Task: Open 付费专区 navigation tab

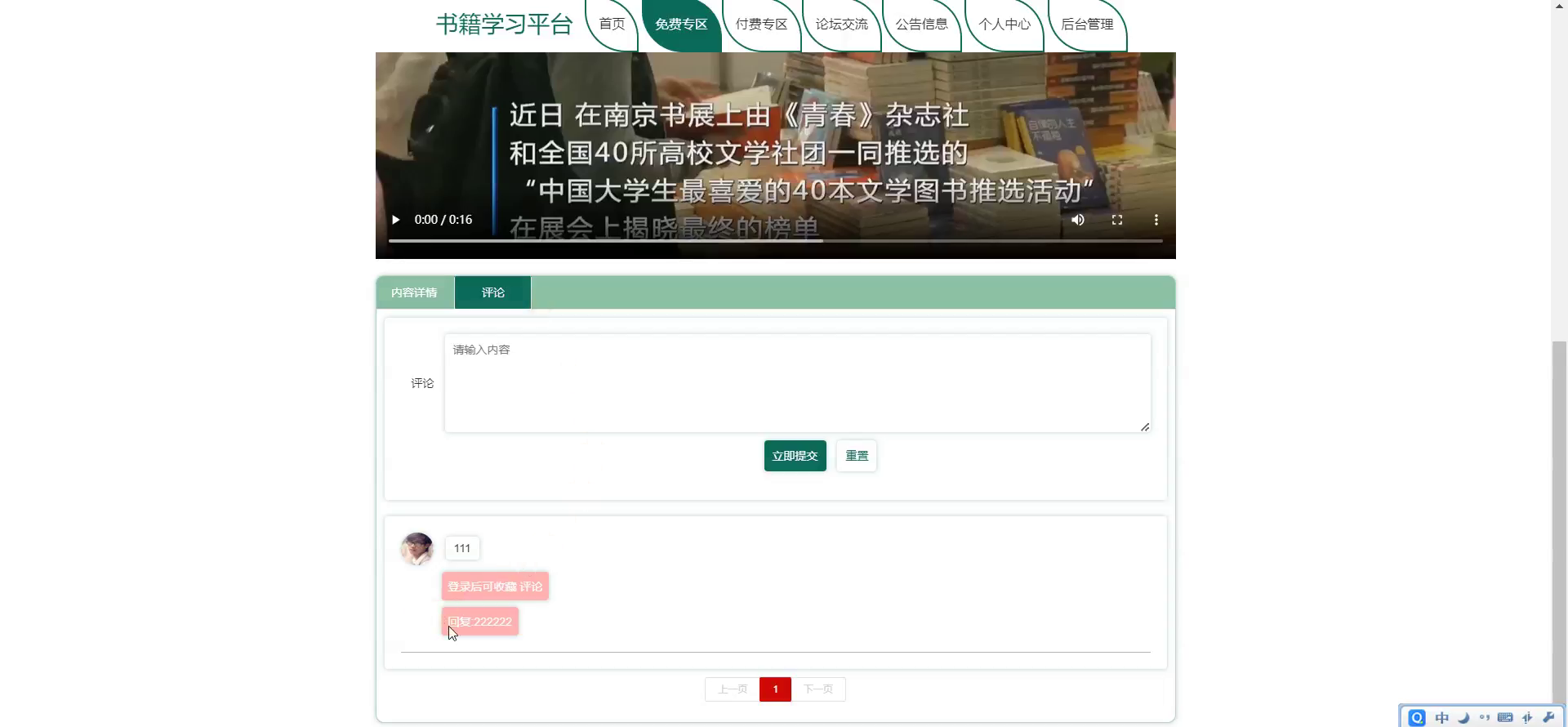Action: tap(761, 25)
